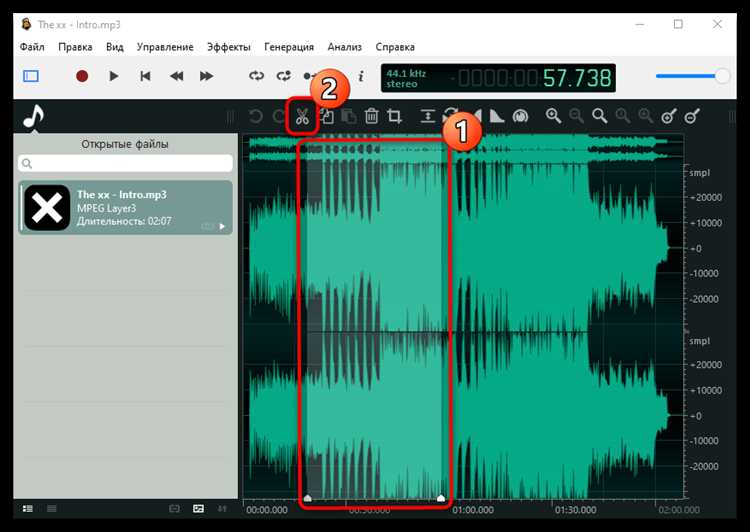
Task: Open the Файл menu
Action: (32, 47)
